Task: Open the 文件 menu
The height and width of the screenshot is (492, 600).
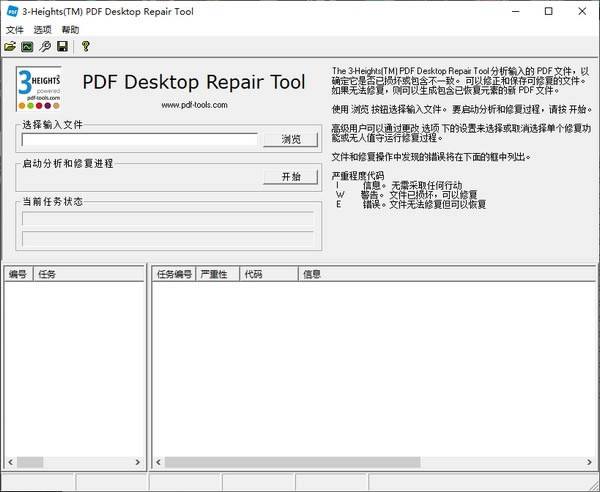Action: 15,30
